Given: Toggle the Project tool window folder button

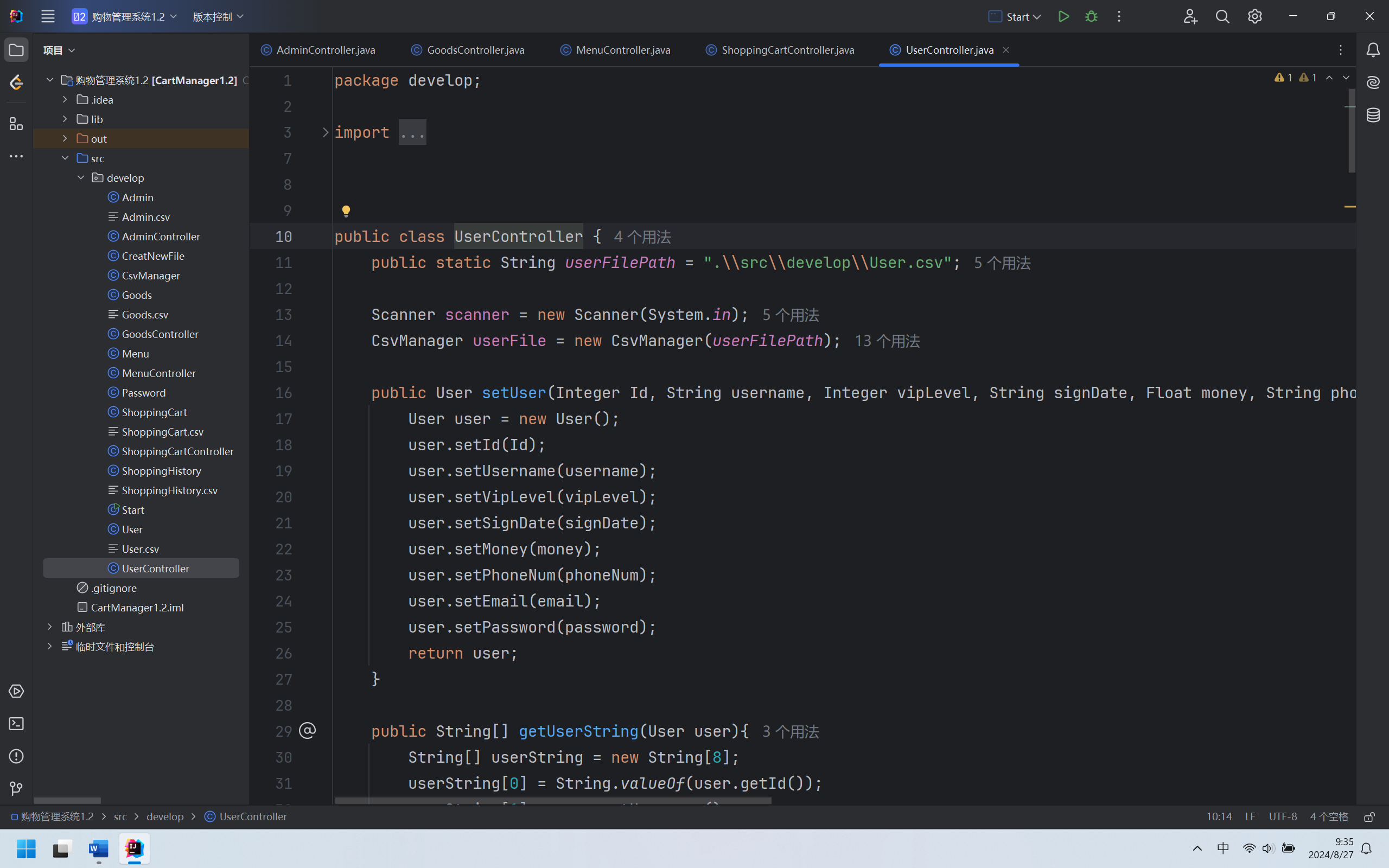Looking at the screenshot, I should coord(16,50).
